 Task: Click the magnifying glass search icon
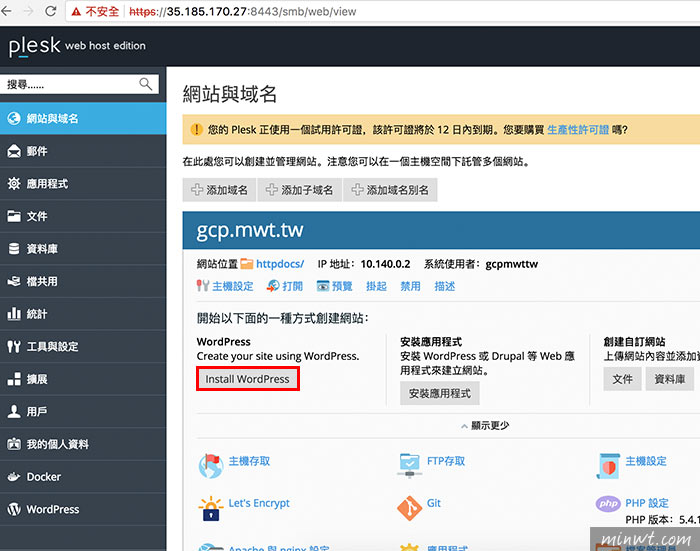[146, 83]
